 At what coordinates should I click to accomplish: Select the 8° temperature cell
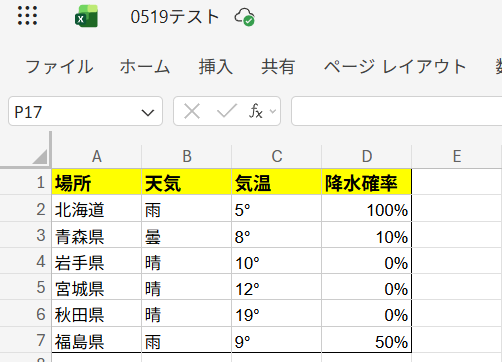tap(277, 235)
